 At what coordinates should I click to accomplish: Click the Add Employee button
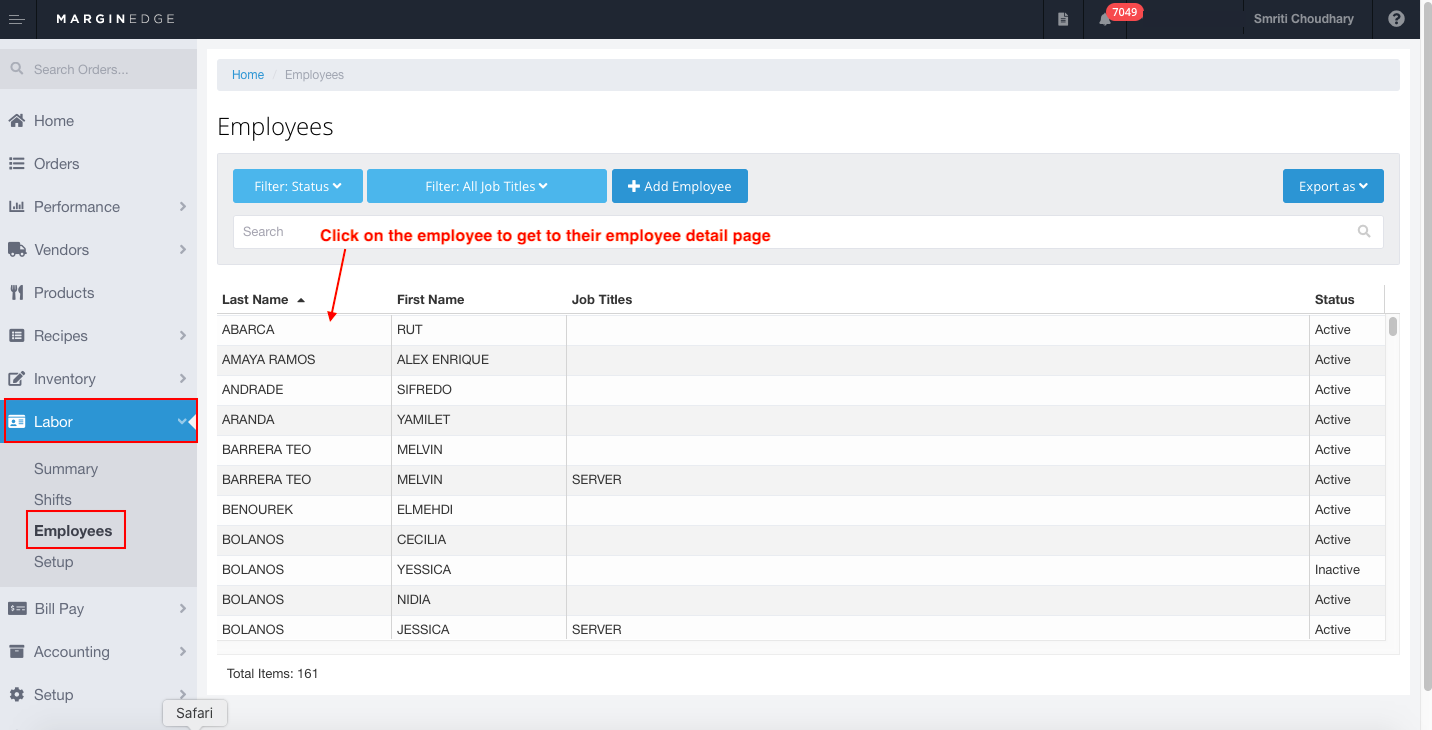pos(680,186)
